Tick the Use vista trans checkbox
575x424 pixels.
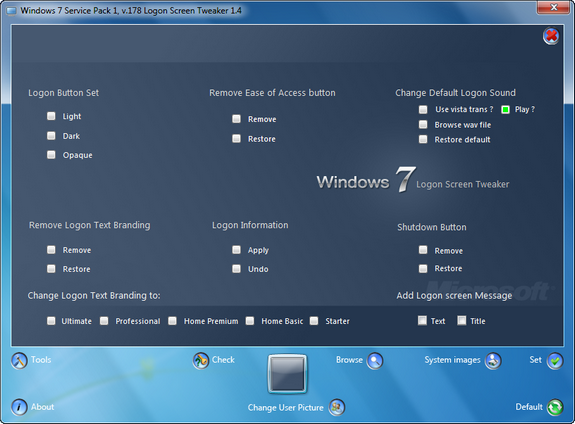click(x=423, y=109)
